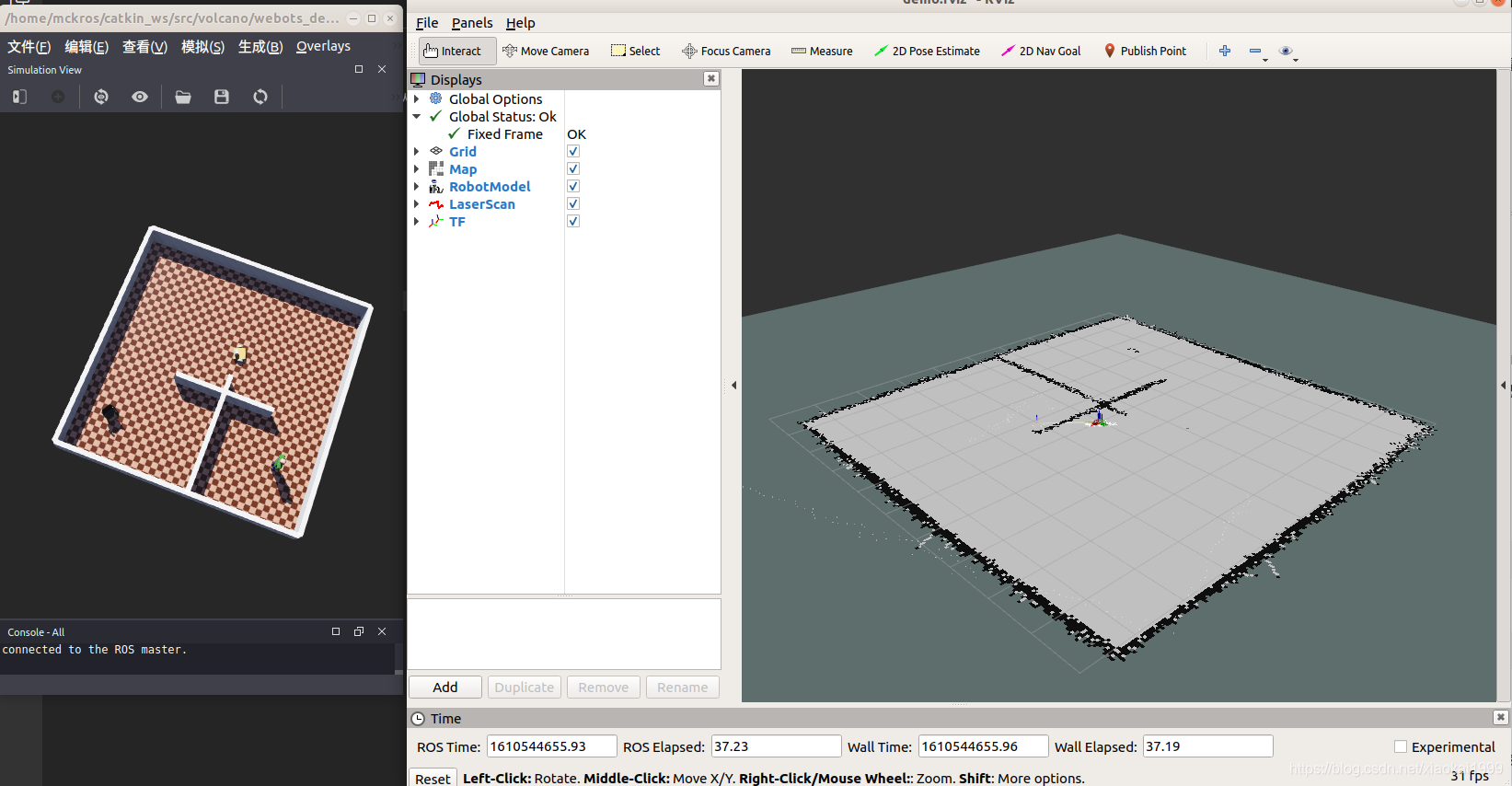Activate the 2D Pose Estimate tool

[x=927, y=52]
